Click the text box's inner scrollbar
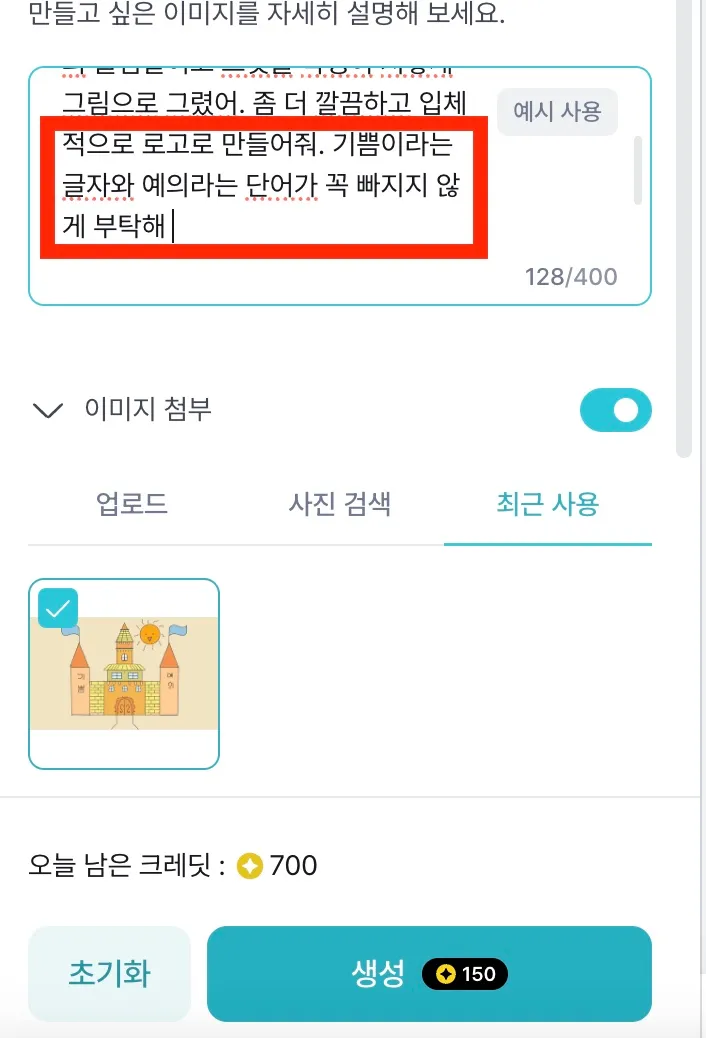Image resolution: width=706 pixels, height=1038 pixels. [638, 170]
